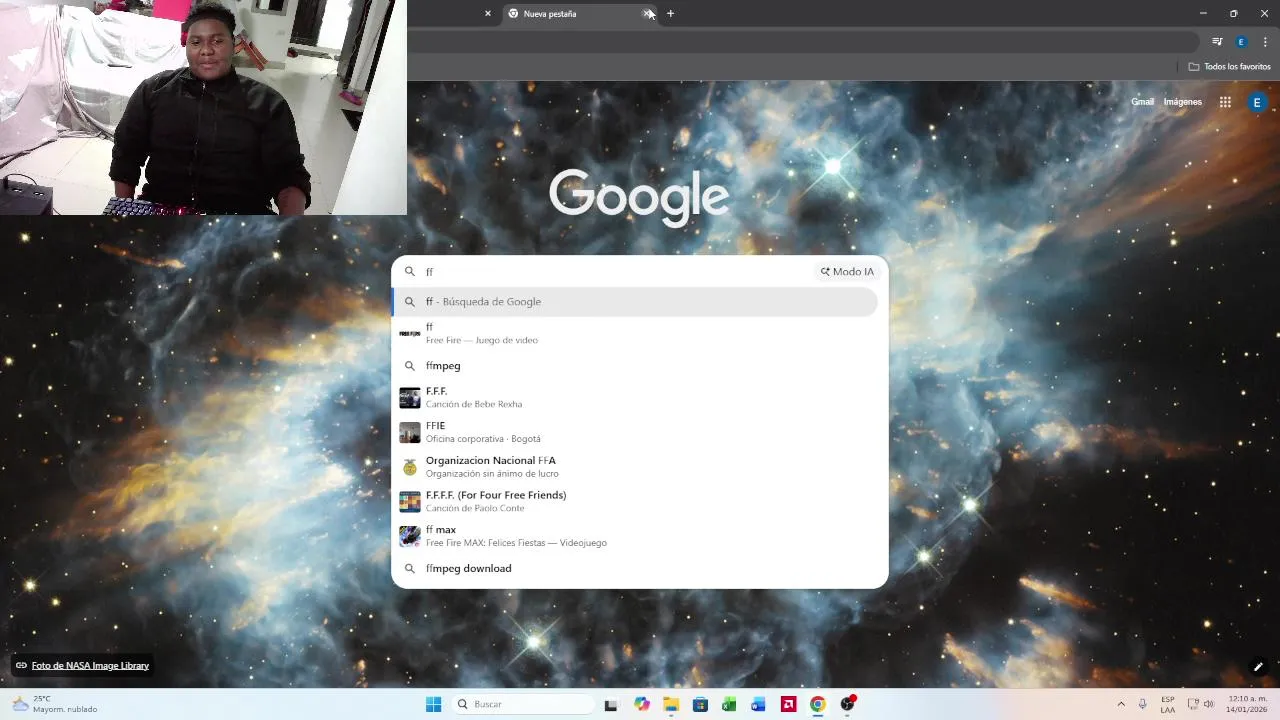
Task: Pick the F.F.F. Bebe Rexha song suggestion
Action: (x=635, y=398)
